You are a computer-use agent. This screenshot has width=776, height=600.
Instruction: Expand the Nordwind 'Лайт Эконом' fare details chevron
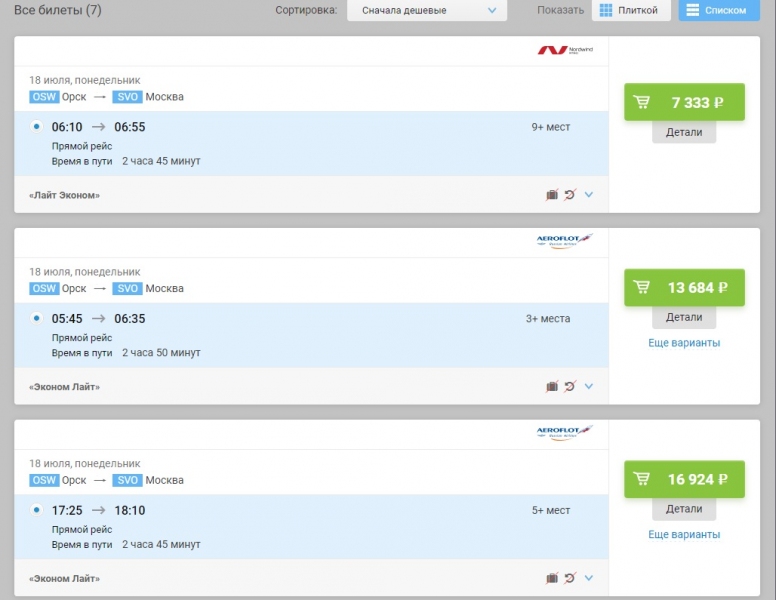tap(589, 195)
